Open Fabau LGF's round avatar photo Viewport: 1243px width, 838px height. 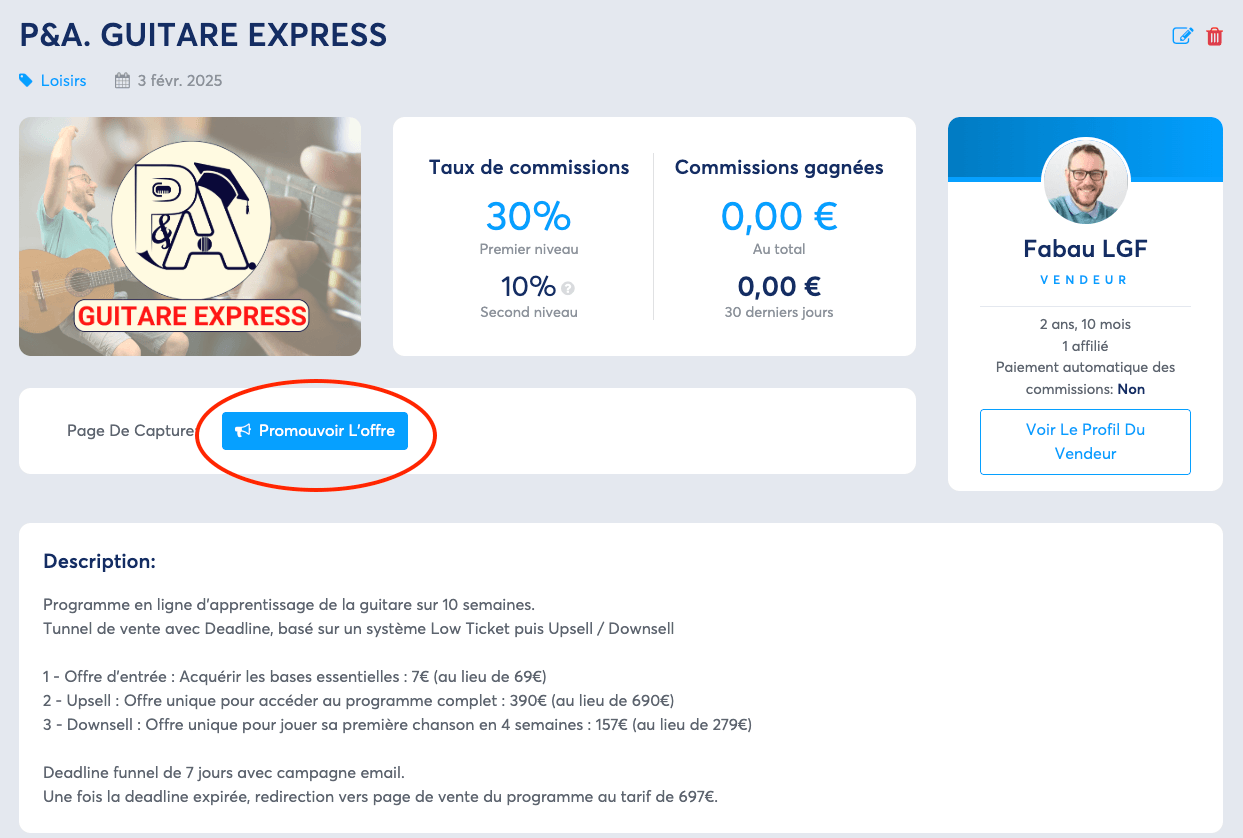click(x=1085, y=181)
